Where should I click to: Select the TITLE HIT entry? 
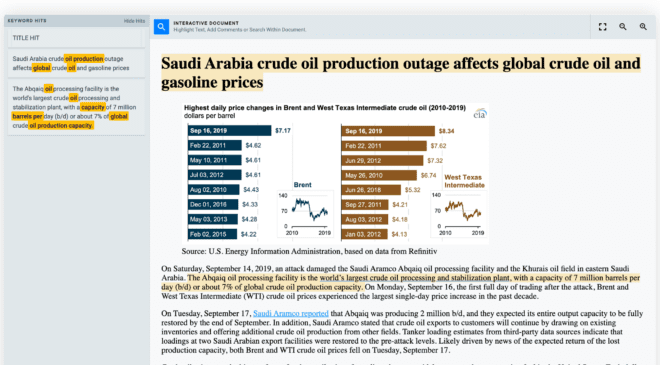76,38
